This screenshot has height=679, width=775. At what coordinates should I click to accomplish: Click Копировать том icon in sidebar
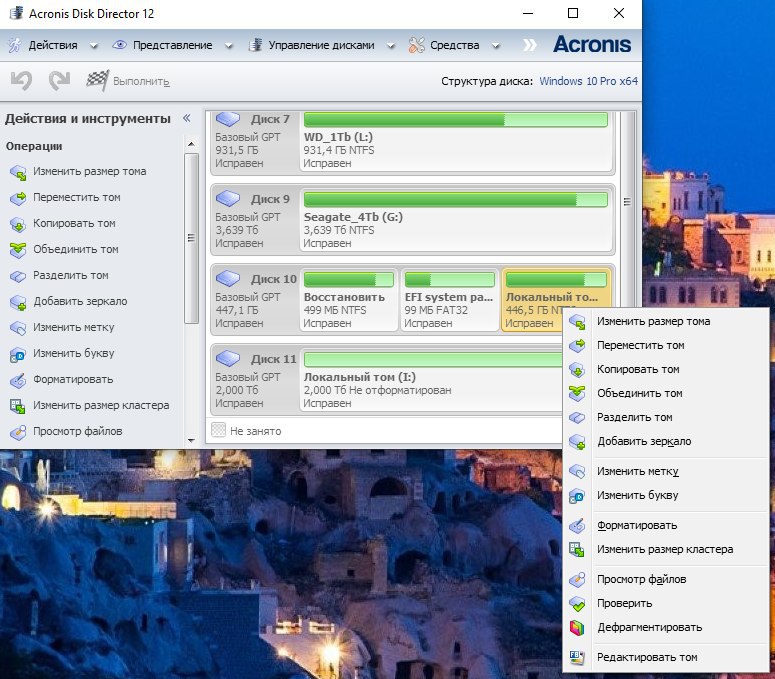tap(18, 224)
